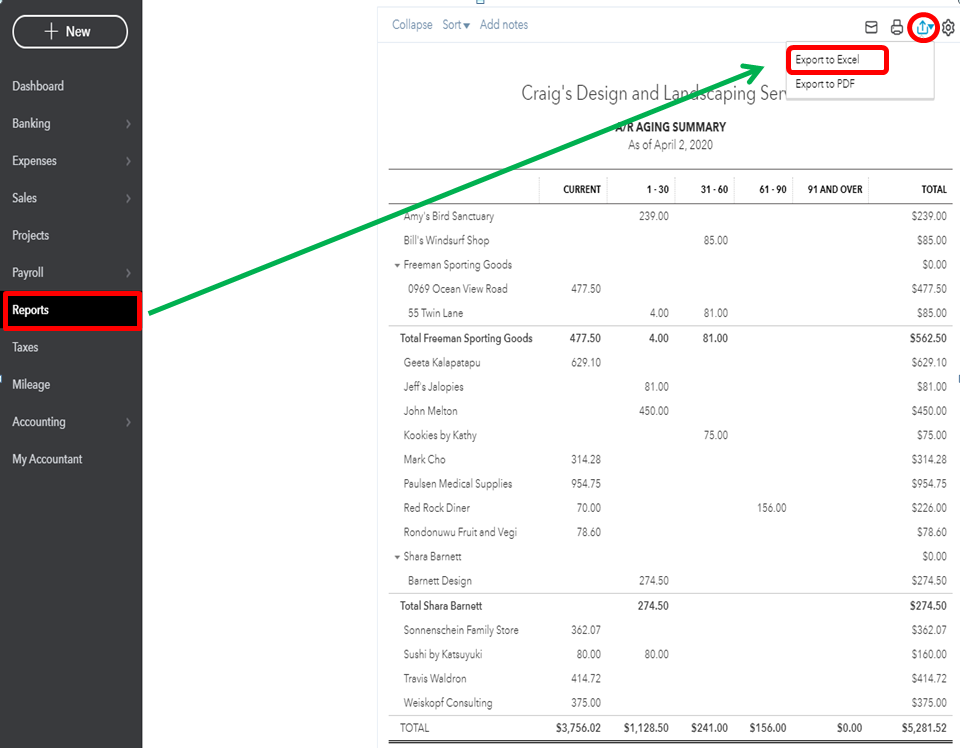Click the 61 - 90 column header
The image size is (960, 748).
coord(773,190)
